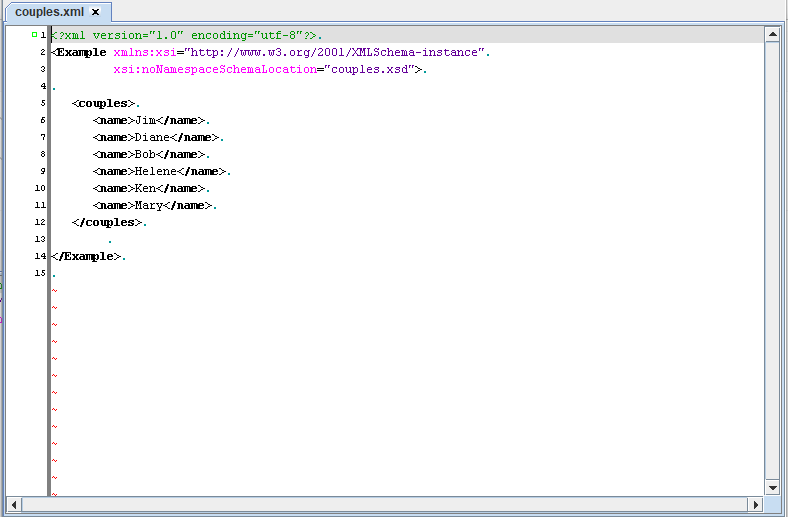Click the name Jim on line 6

[146, 120]
